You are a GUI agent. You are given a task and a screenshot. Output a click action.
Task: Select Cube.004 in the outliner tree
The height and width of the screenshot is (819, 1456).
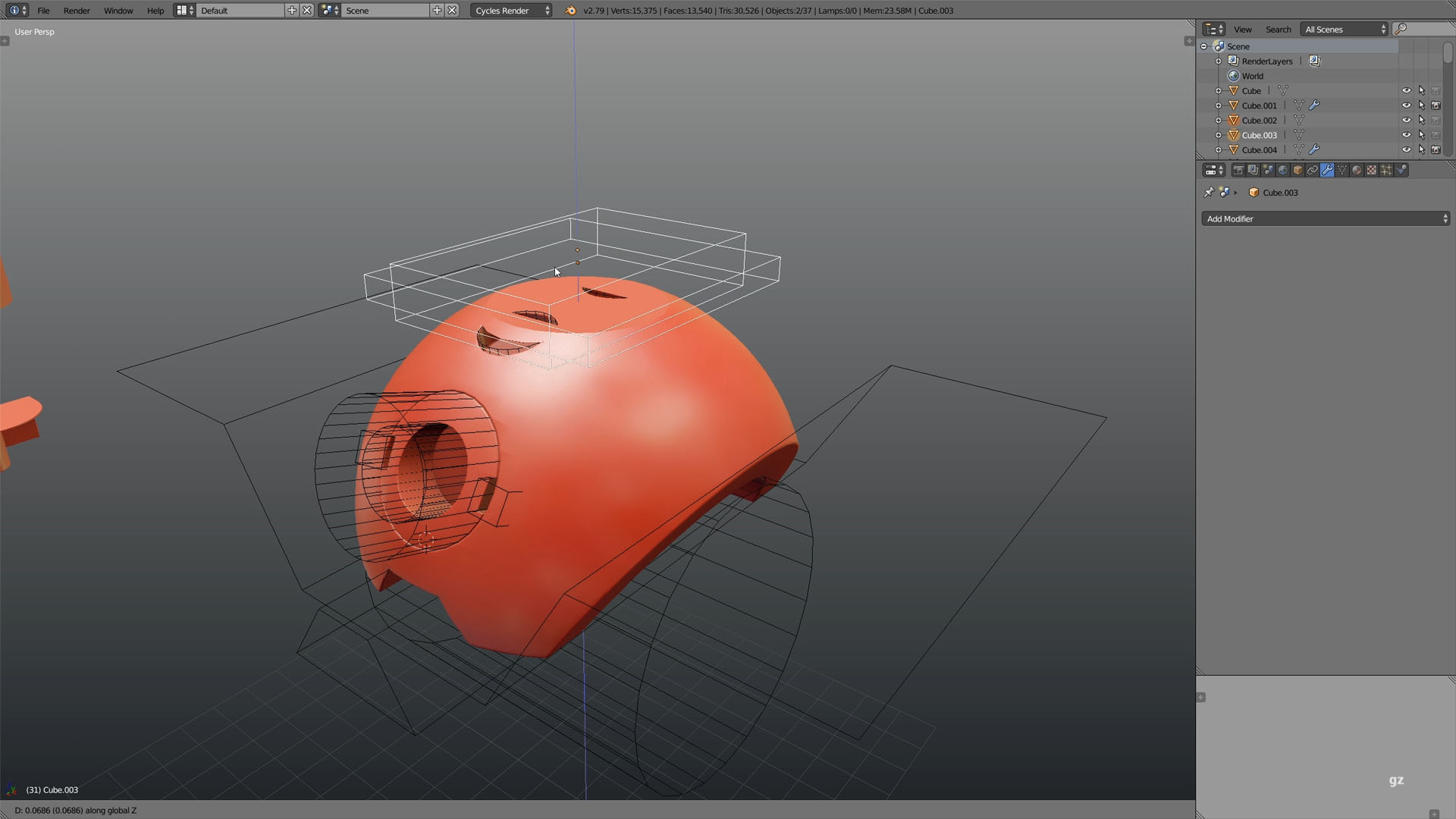click(x=1260, y=150)
